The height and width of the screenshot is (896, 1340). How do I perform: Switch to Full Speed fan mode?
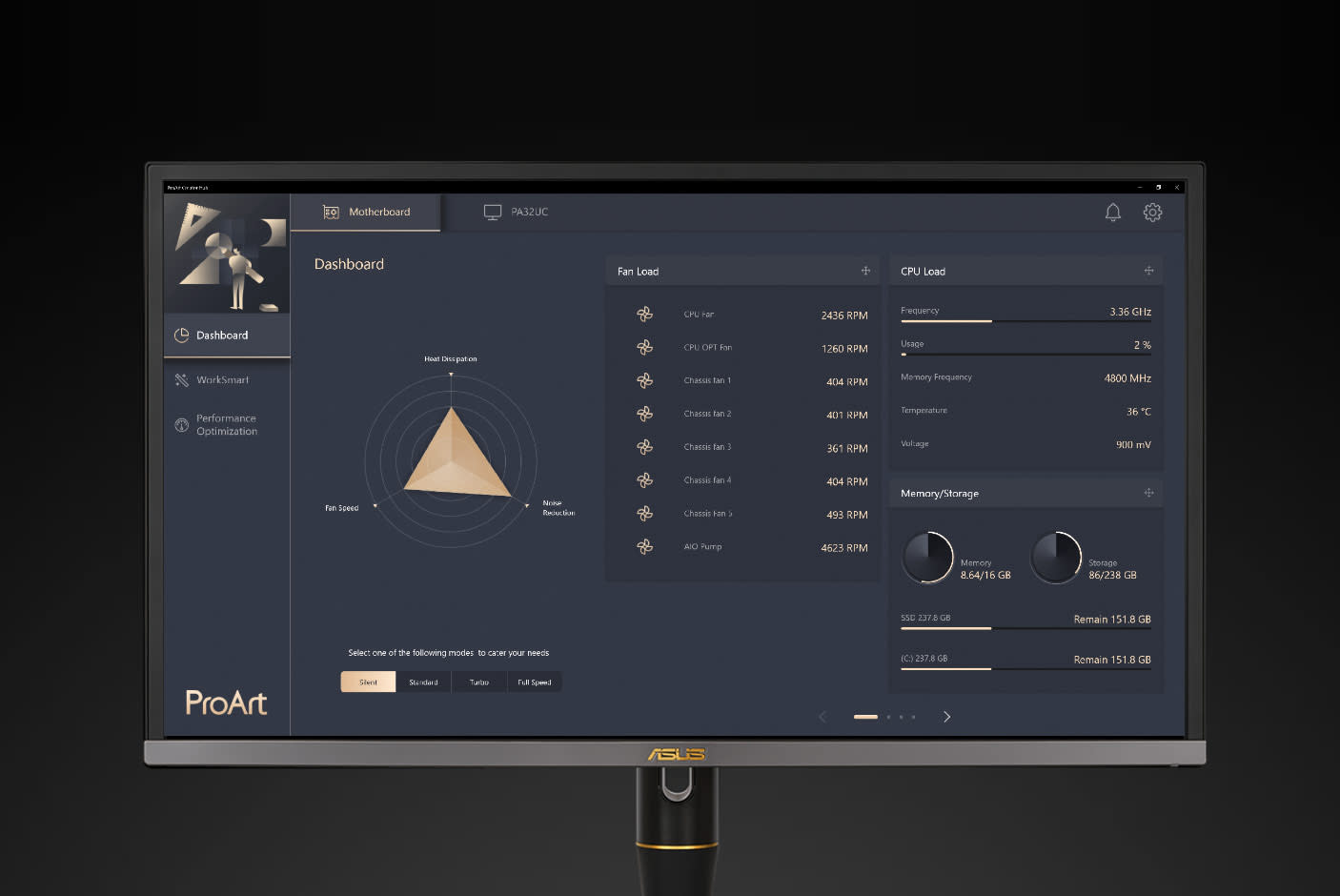click(534, 682)
